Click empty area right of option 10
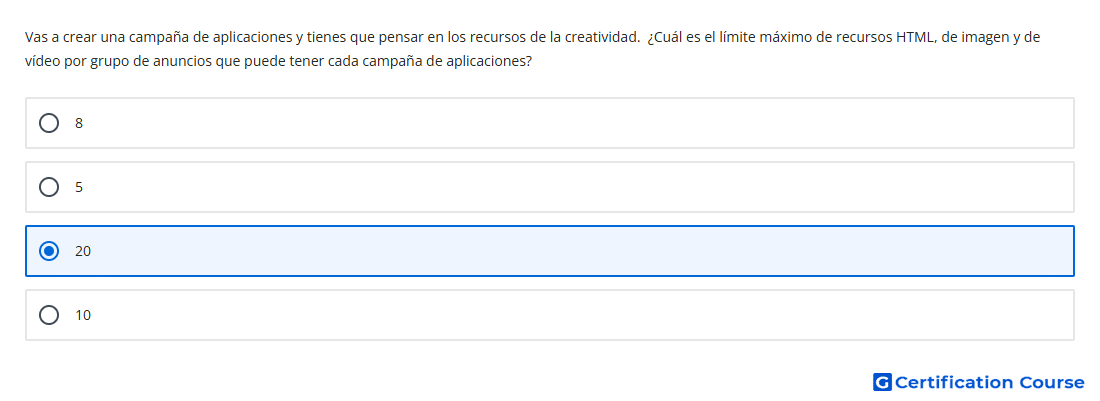Viewport: 1100px width, 401px height. 582,315
